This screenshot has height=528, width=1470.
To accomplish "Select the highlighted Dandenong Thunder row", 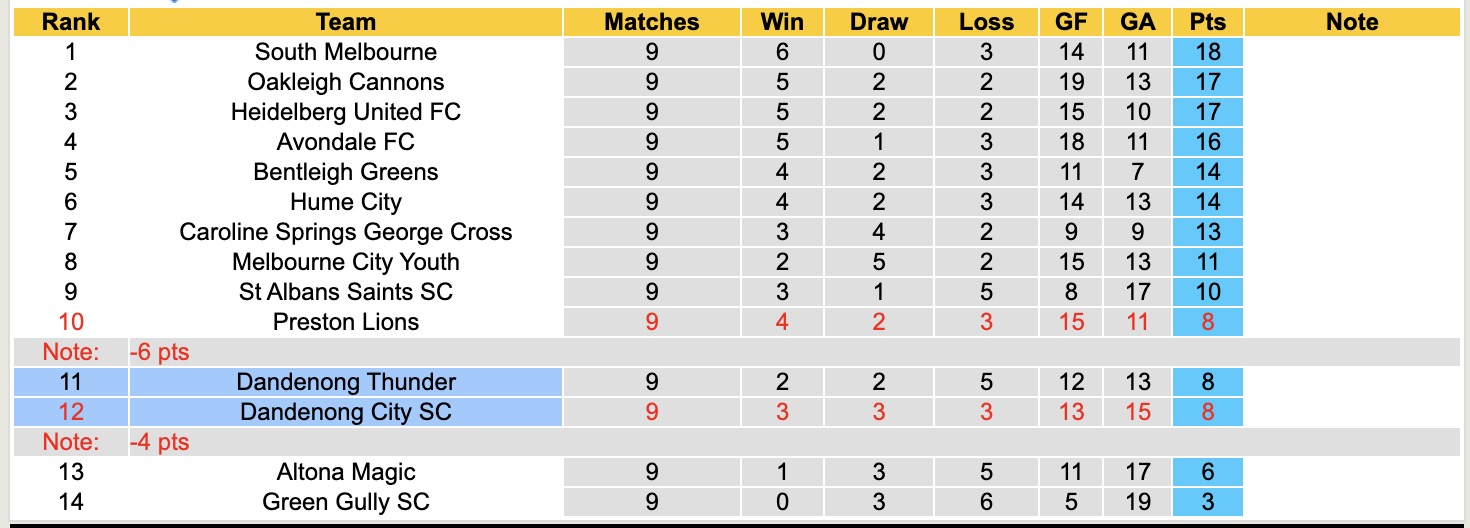I will [x=345, y=382].
